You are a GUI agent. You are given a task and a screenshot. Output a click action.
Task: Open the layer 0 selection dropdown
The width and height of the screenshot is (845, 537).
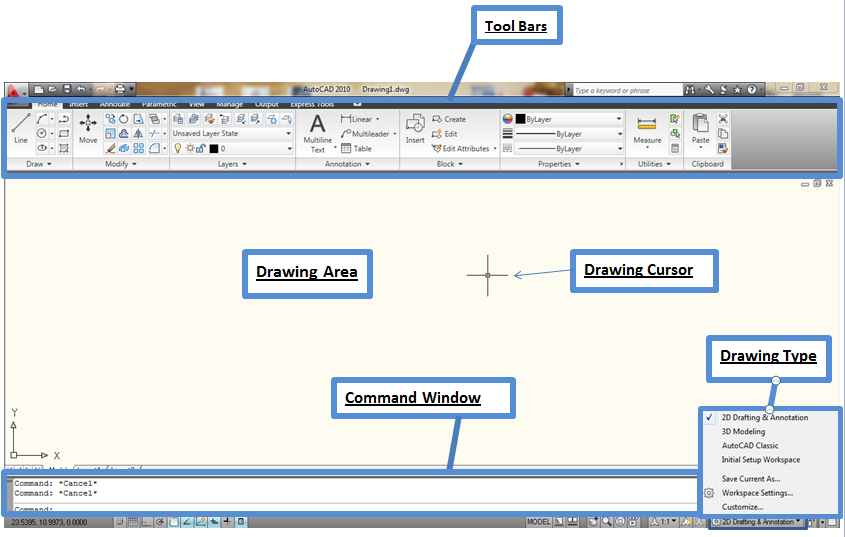(x=232, y=148)
